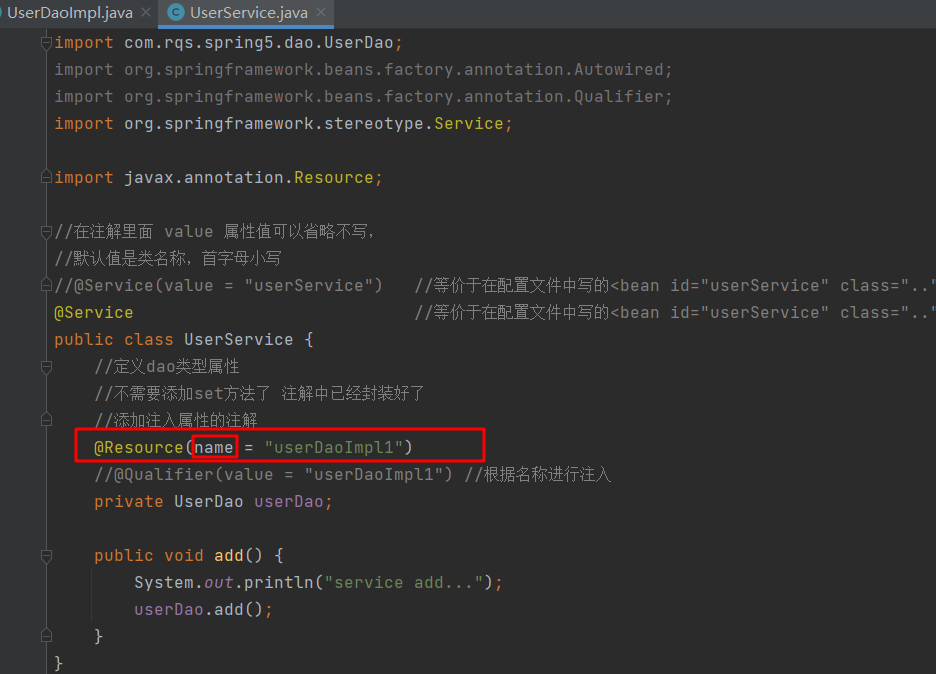Click Service in stereotype import
Screen dimensions: 936x674
coord(469,124)
